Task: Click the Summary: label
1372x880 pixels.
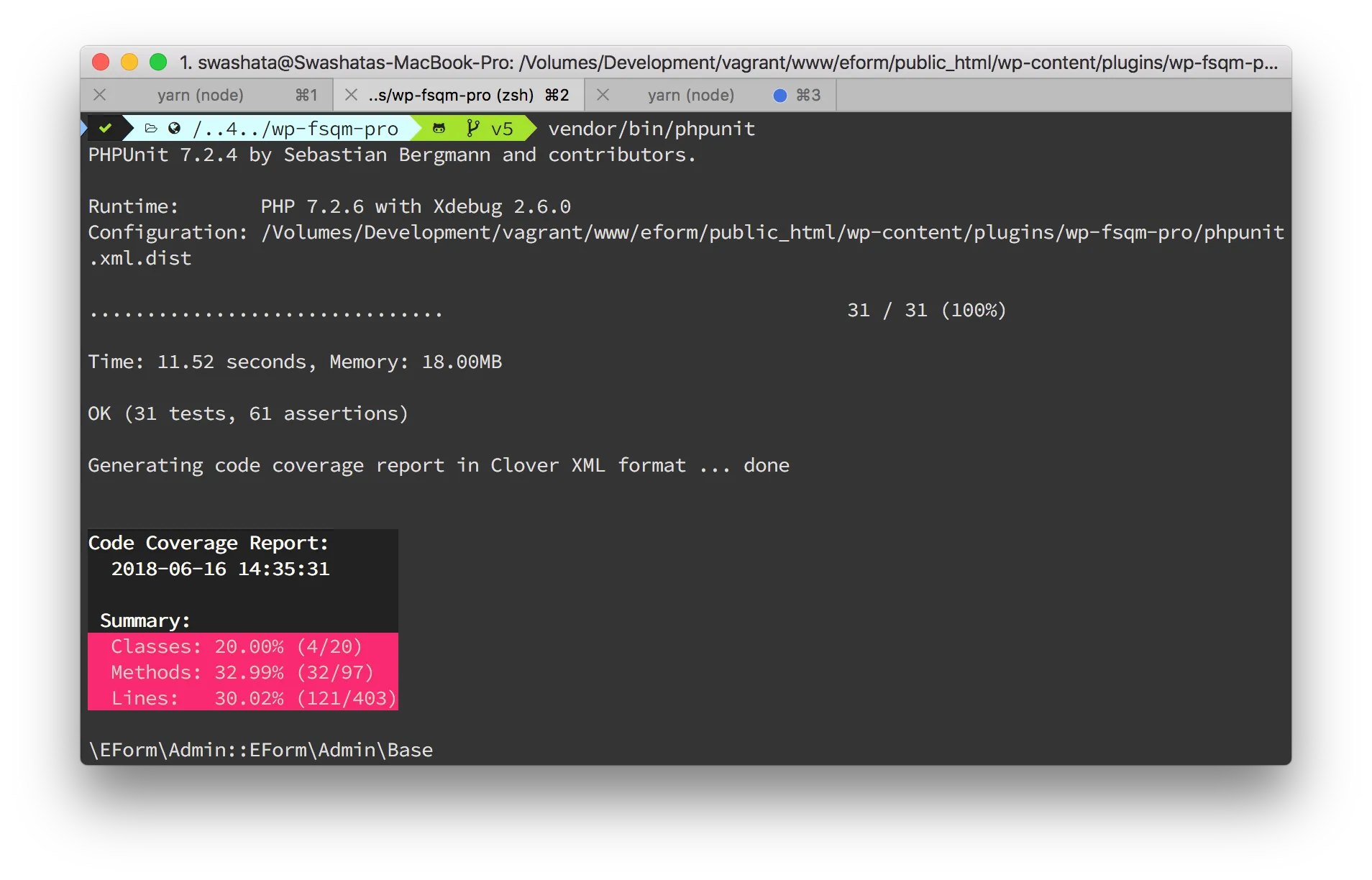Action: pos(145,621)
